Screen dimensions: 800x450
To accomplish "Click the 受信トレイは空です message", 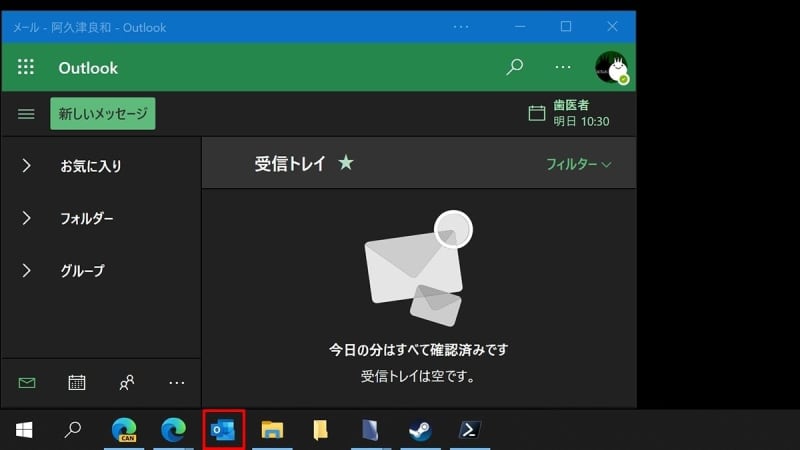I will [x=418, y=377].
